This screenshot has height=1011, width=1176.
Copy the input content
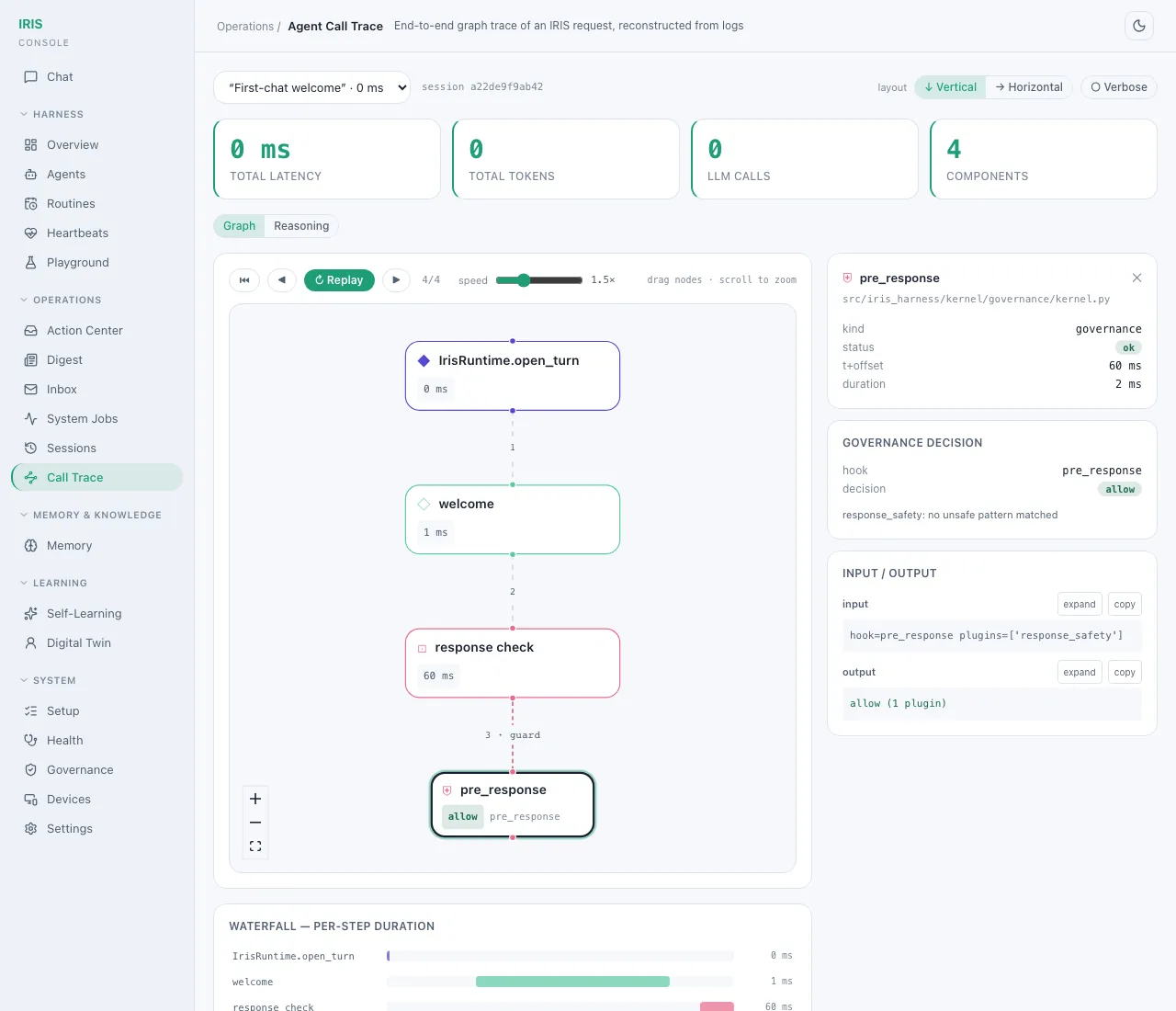pyautogui.click(x=1125, y=605)
